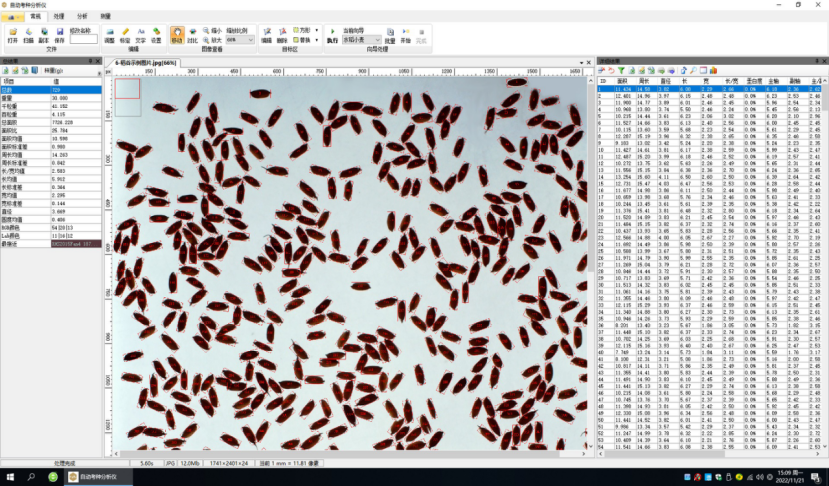This screenshot has width=829, height=486.
Task: Click in the 修改名称 name input field
Action: pyautogui.click(x=84, y=39)
